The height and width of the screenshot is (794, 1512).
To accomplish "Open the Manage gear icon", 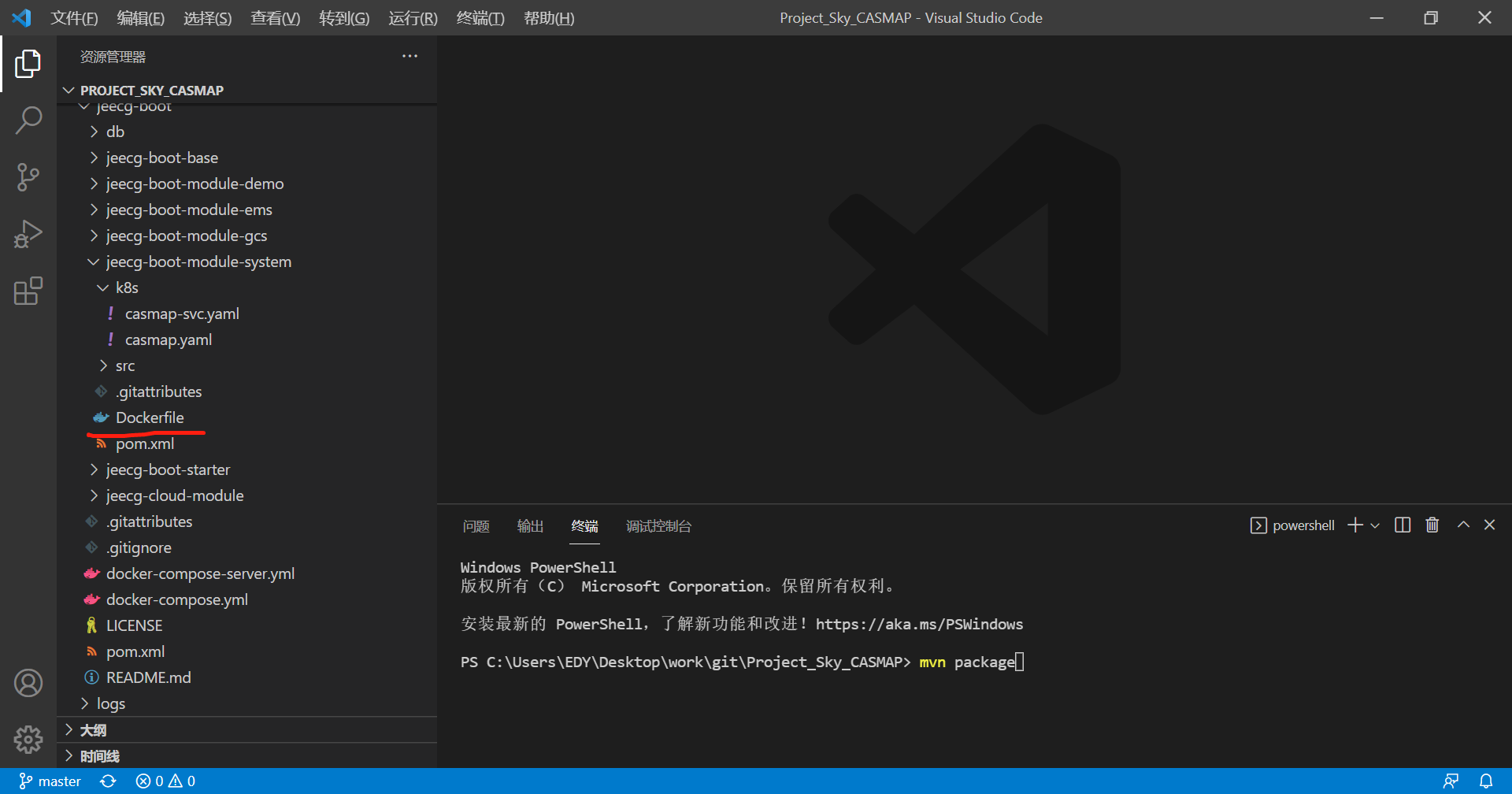I will 28,739.
